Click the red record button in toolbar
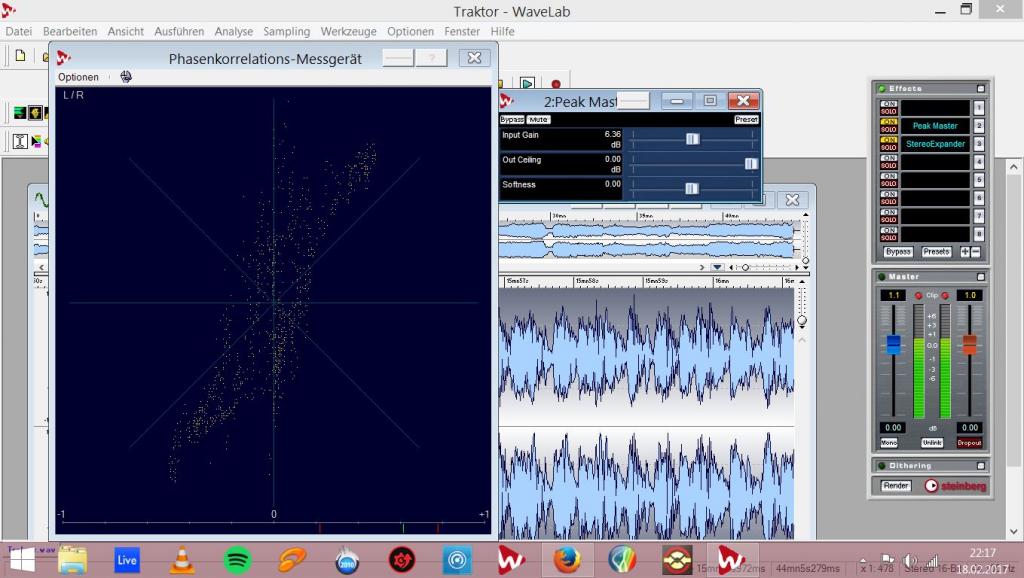The image size is (1024, 578). pos(556,84)
